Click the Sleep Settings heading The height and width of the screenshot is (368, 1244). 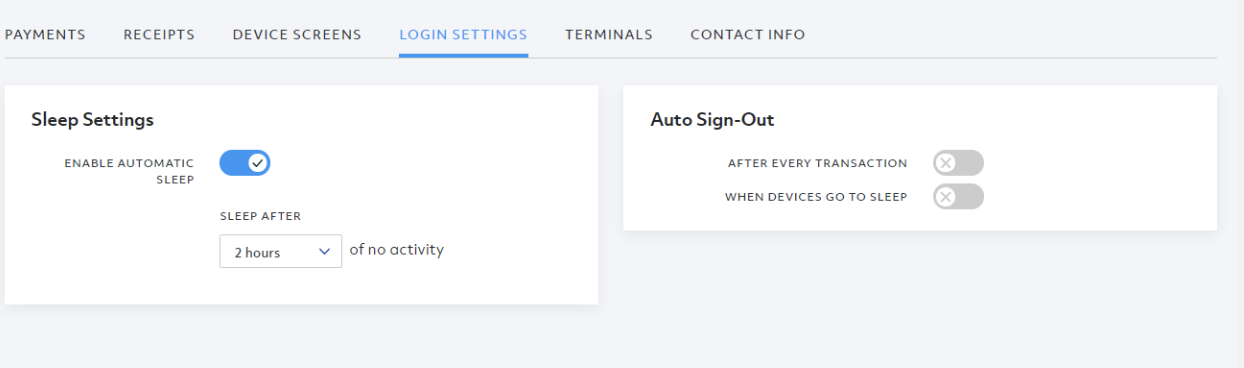pos(92,120)
